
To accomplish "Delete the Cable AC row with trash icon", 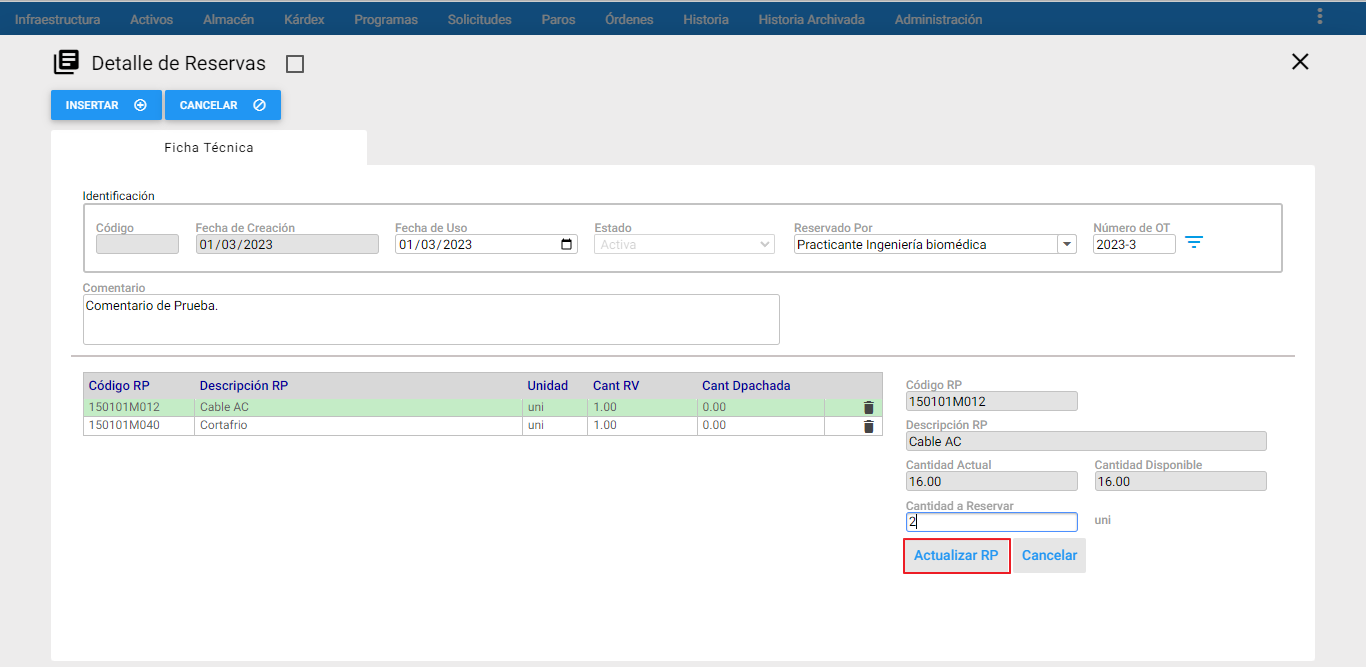I will [x=868, y=408].
